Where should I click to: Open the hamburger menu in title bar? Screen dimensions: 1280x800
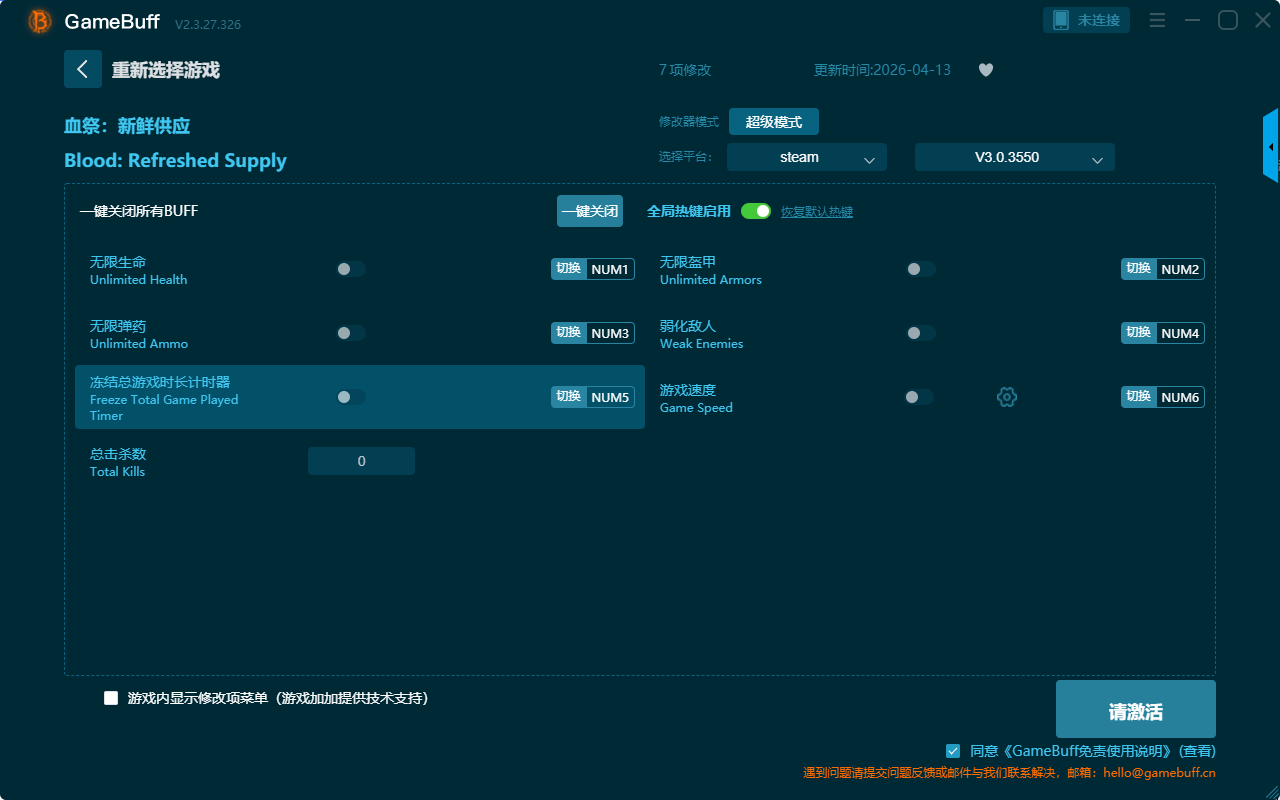(x=1157, y=20)
